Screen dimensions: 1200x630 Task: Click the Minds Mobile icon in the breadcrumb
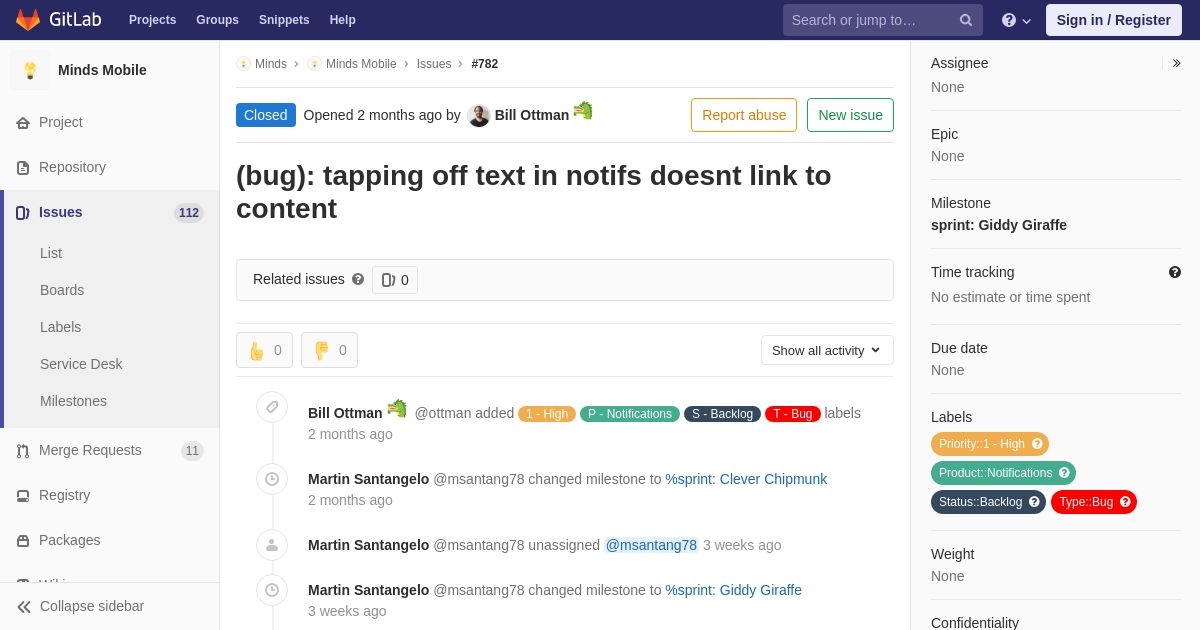pyautogui.click(x=314, y=64)
